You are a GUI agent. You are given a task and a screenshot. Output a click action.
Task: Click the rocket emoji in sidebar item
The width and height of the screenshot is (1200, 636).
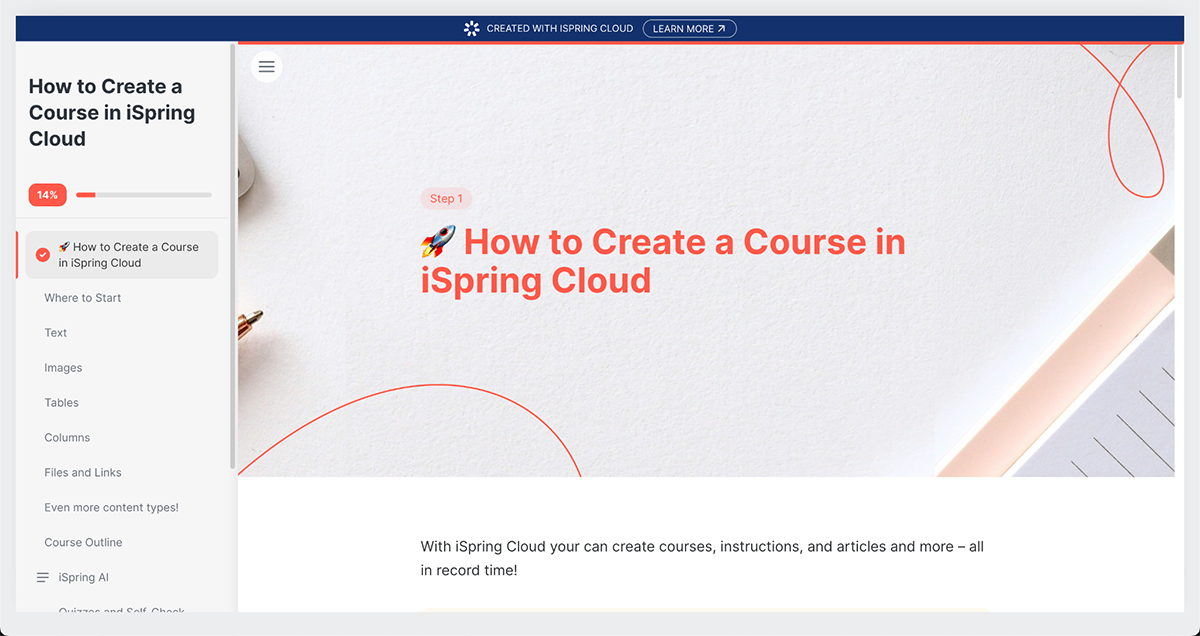(x=64, y=247)
